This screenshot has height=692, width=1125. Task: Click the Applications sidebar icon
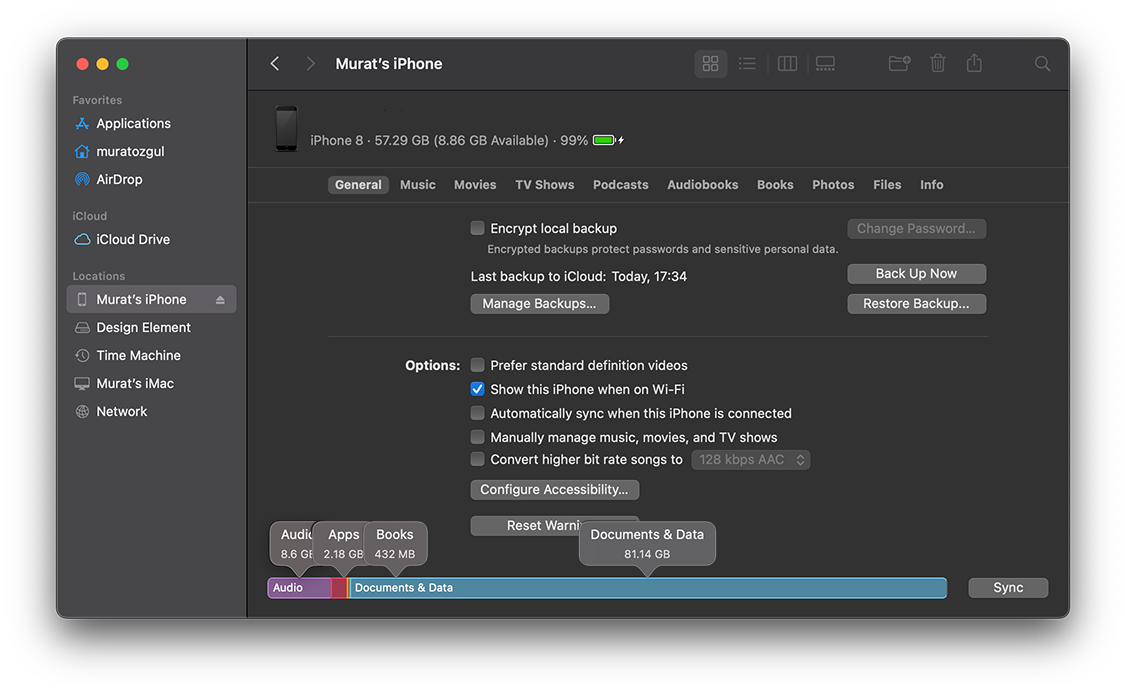[82, 123]
